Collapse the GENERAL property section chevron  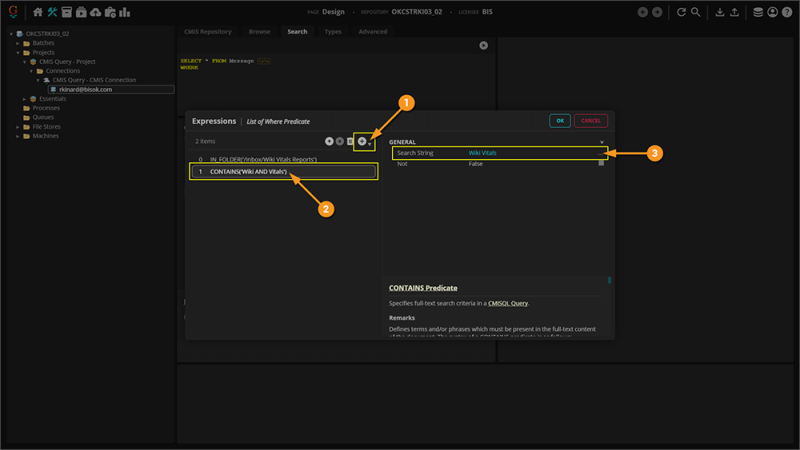(602, 142)
